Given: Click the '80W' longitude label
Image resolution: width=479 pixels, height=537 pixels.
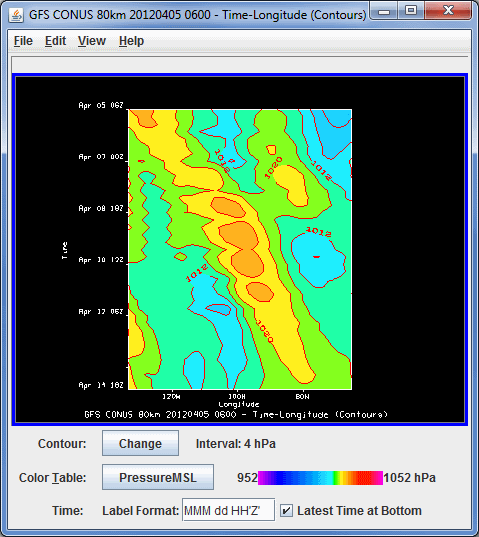Looking at the screenshot, I should (302, 397).
